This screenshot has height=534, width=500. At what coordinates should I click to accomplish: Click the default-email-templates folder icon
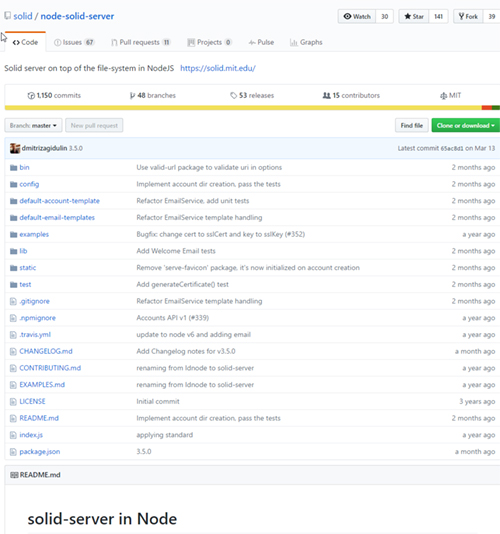tap(13, 218)
